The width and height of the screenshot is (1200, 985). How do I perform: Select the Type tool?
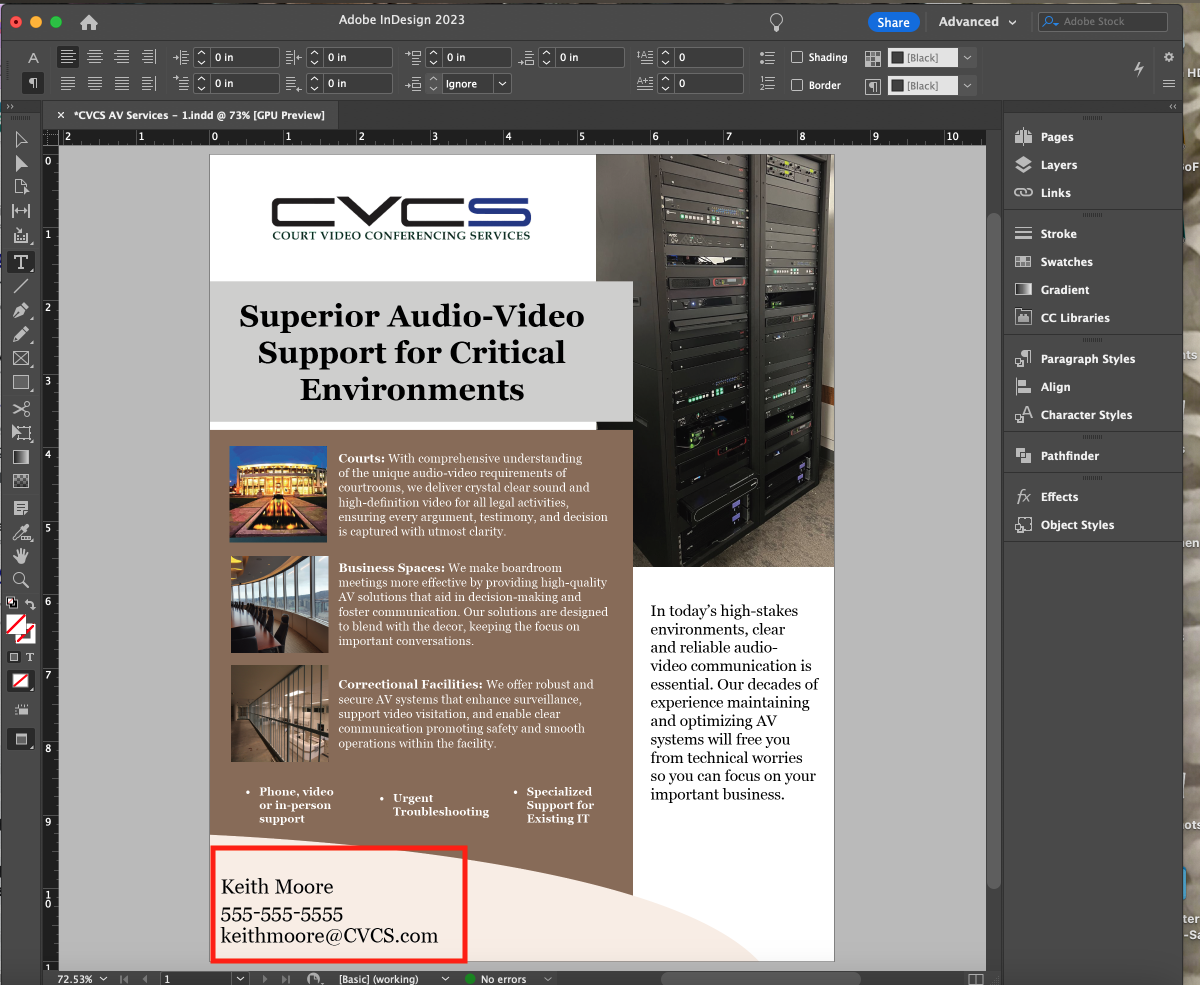click(x=21, y=262)
